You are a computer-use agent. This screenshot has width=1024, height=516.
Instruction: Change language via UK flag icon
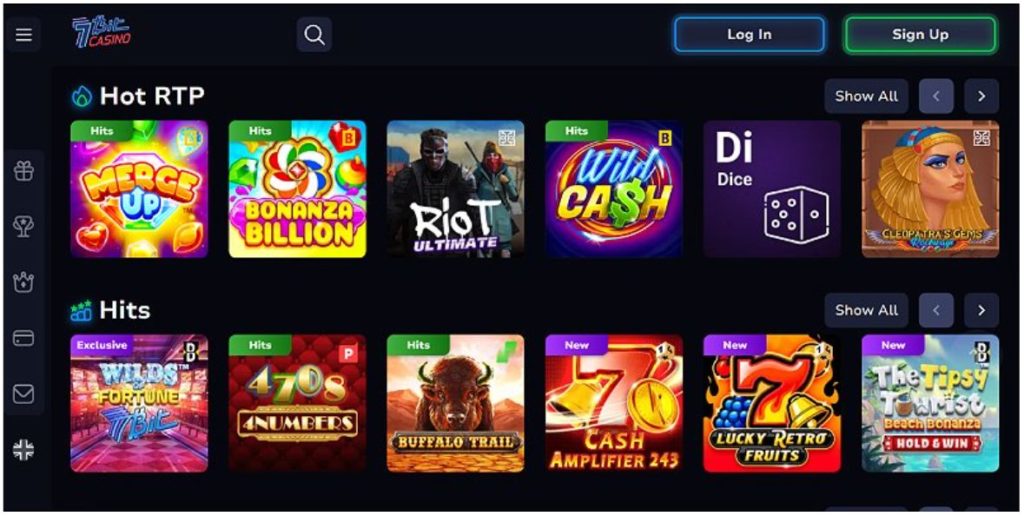(x=24, y=450)
